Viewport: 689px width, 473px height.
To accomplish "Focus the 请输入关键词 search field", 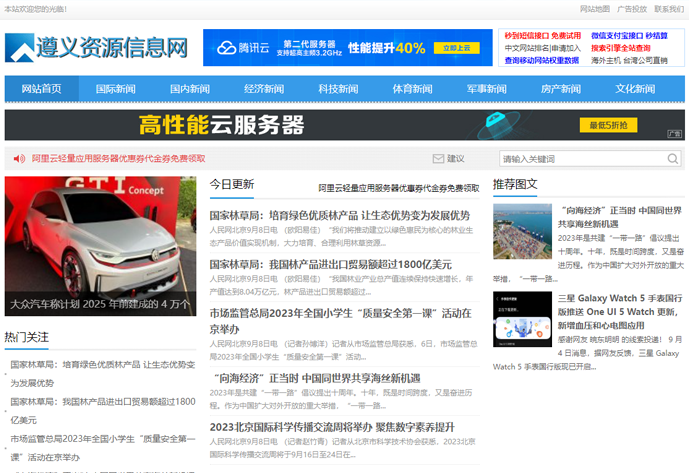I will pos(582,158).
